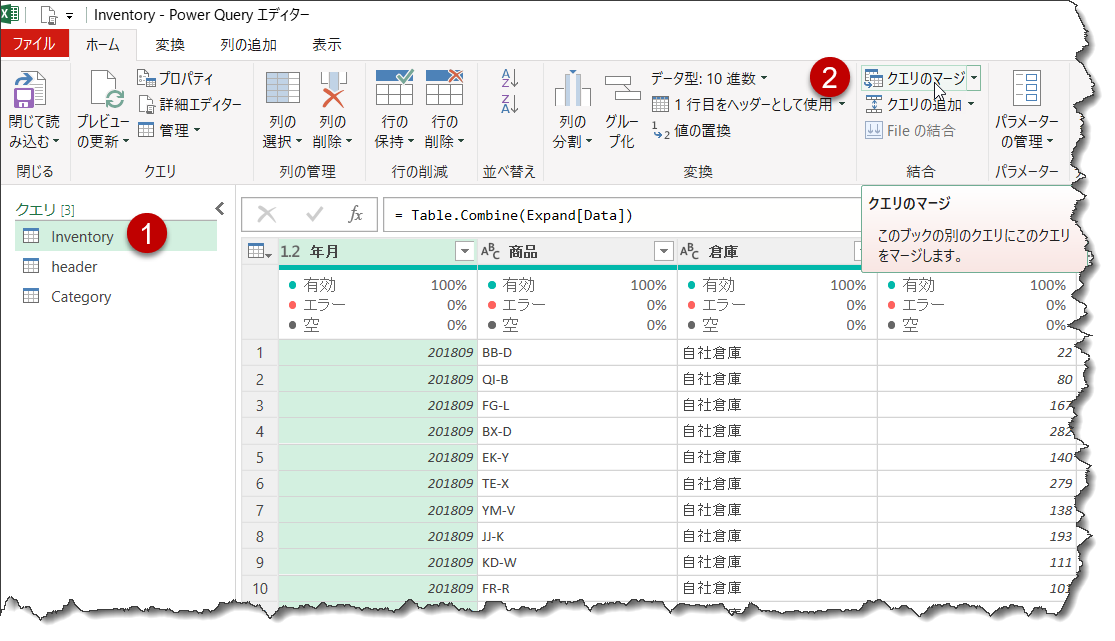Click the Choose Columns (列の選択) icon
This screenshot has height=641, width=1115.
282,89
